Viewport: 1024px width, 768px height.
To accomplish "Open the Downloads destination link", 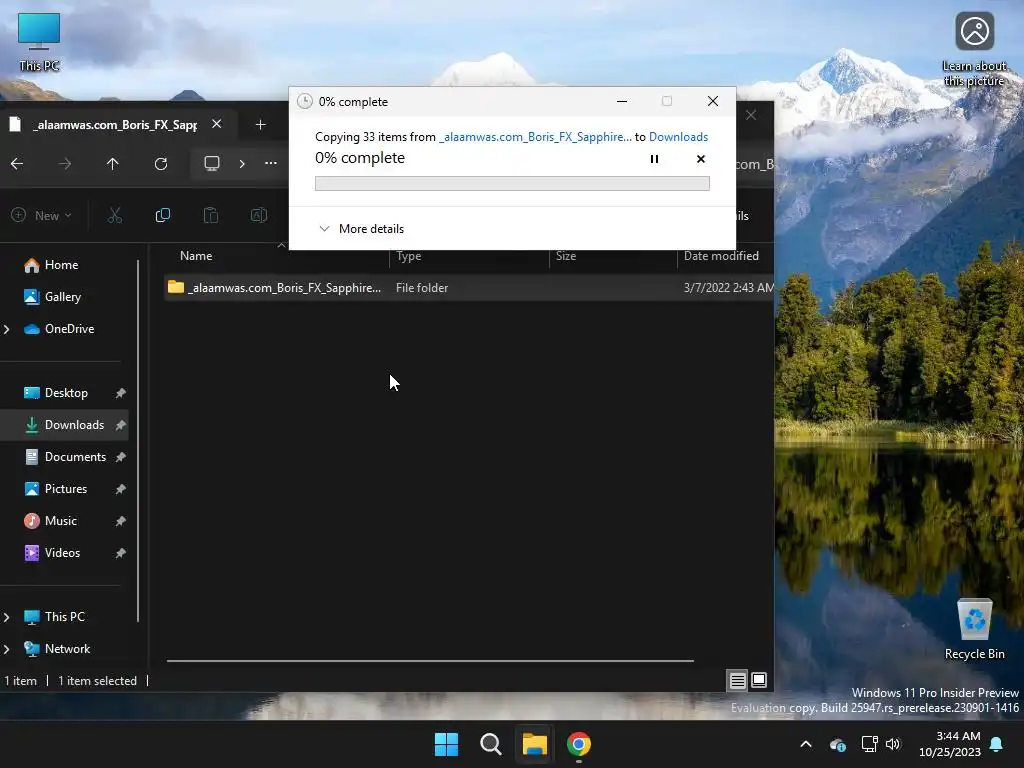I will (678, 136).
